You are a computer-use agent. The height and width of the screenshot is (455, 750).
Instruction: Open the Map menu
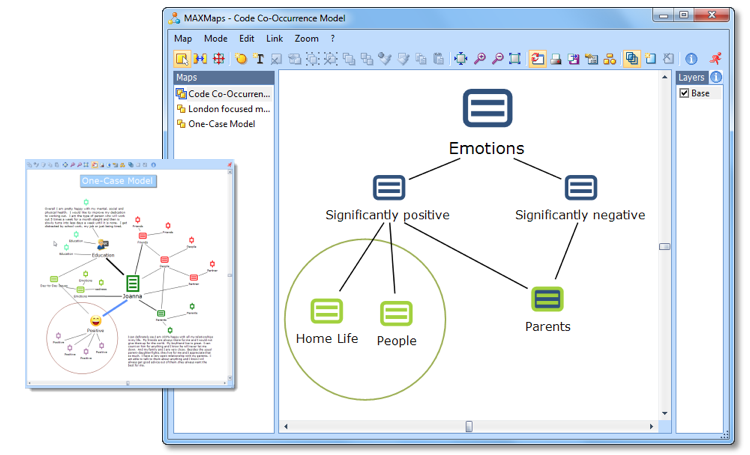coord(183,39)
